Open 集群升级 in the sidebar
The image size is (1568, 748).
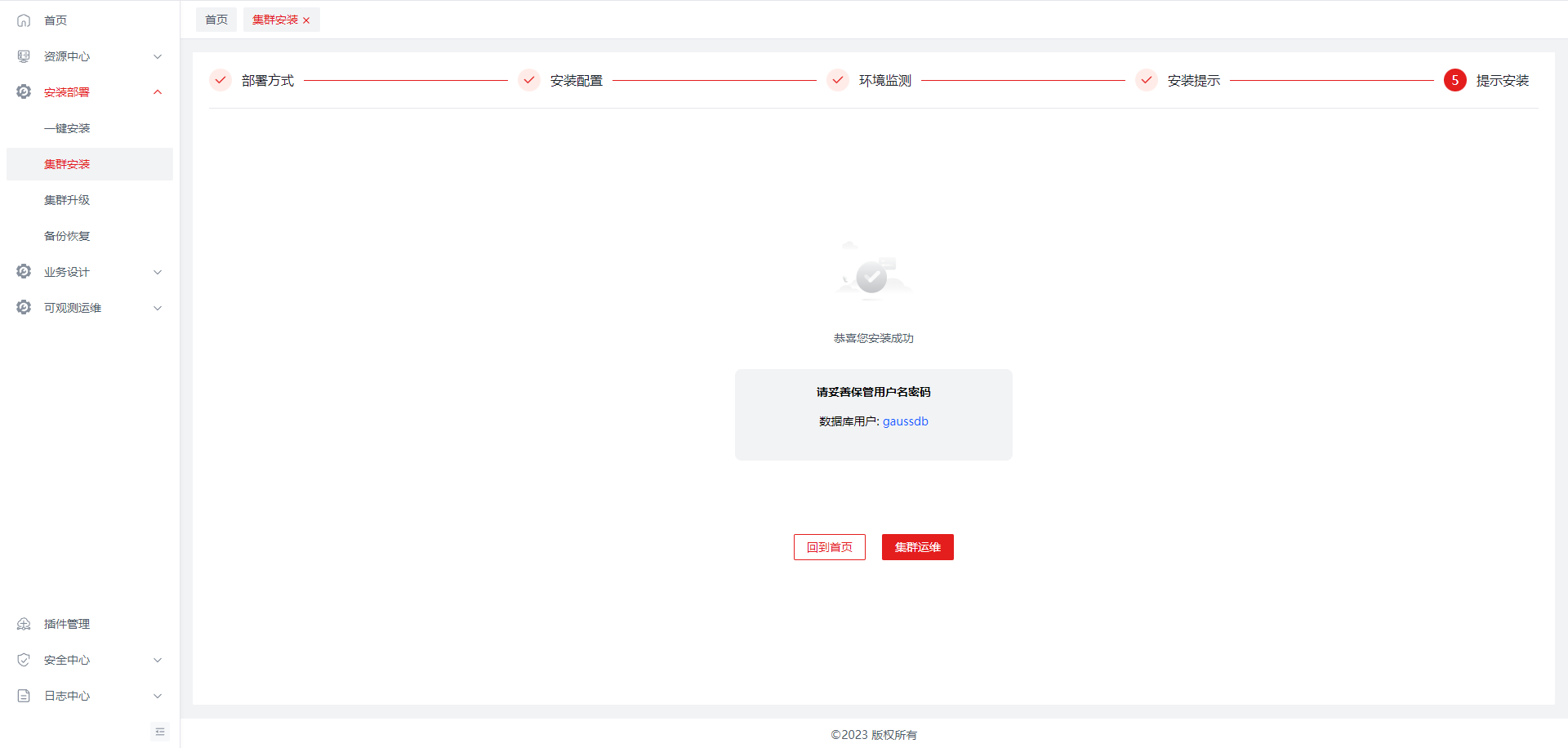click(x=67, y=200)
